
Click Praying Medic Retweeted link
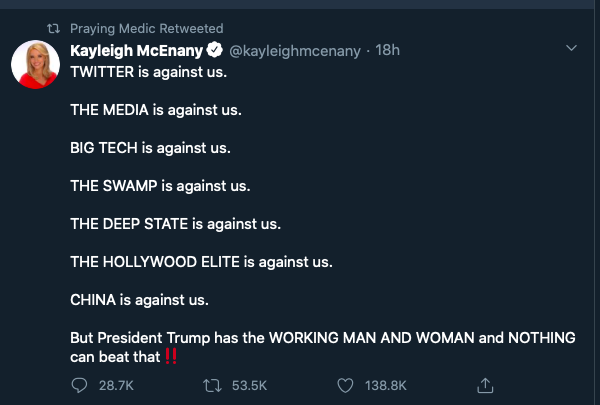click(147, 29)
